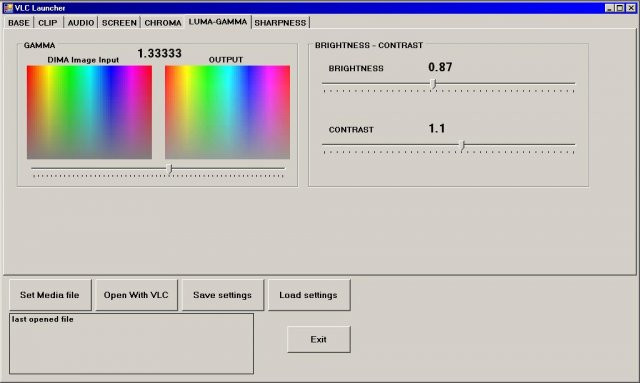Close the VLC Launcher window
Image resolution: width=640 pixels, height=383 pixels.
631,8
